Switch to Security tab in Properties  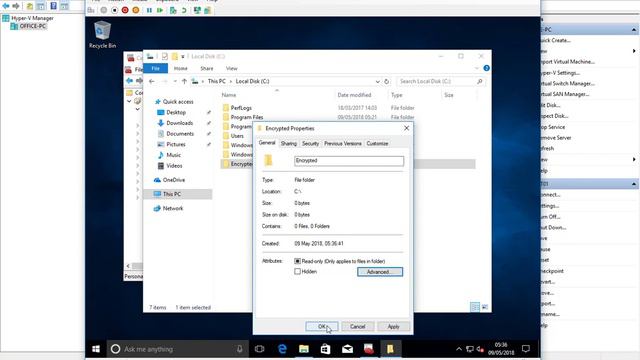310,144
